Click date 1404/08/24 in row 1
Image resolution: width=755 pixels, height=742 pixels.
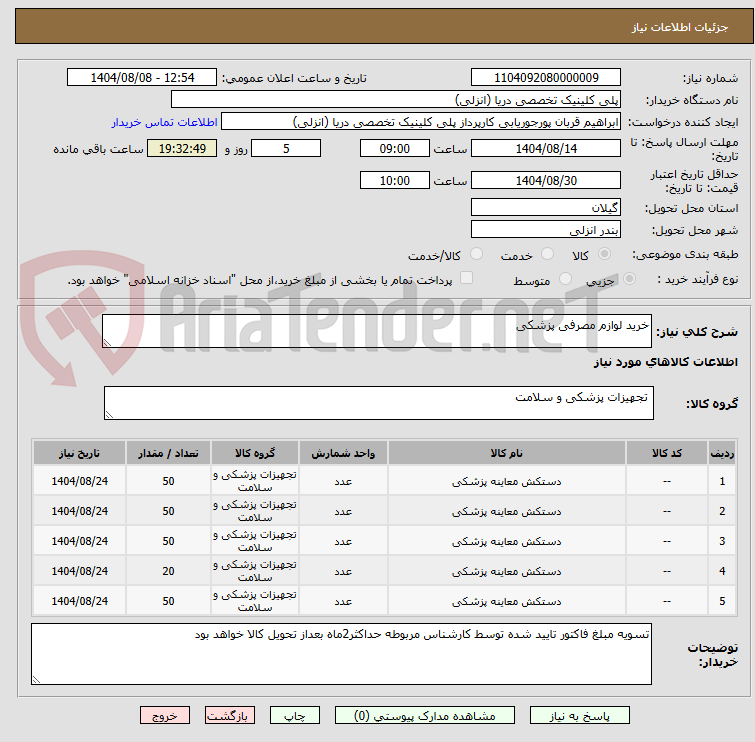79,481
